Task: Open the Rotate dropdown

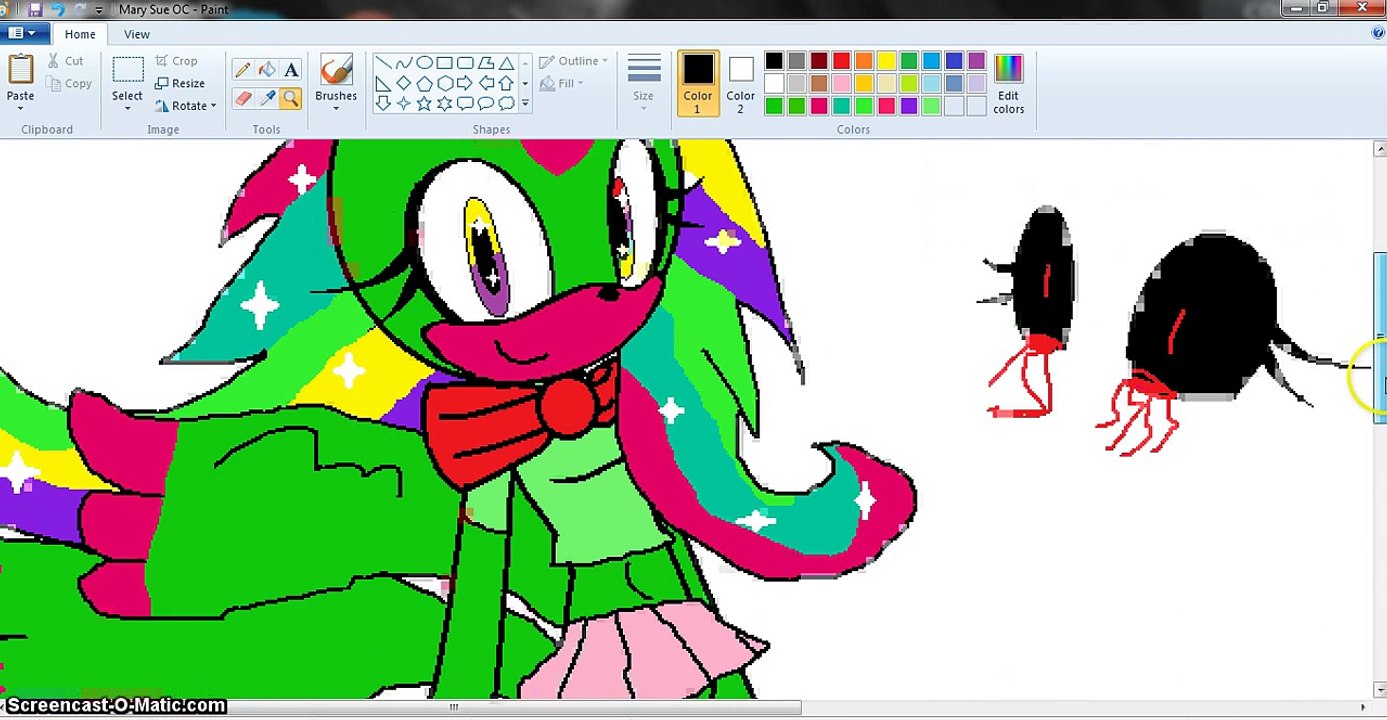Action: (x=186, y=106)
